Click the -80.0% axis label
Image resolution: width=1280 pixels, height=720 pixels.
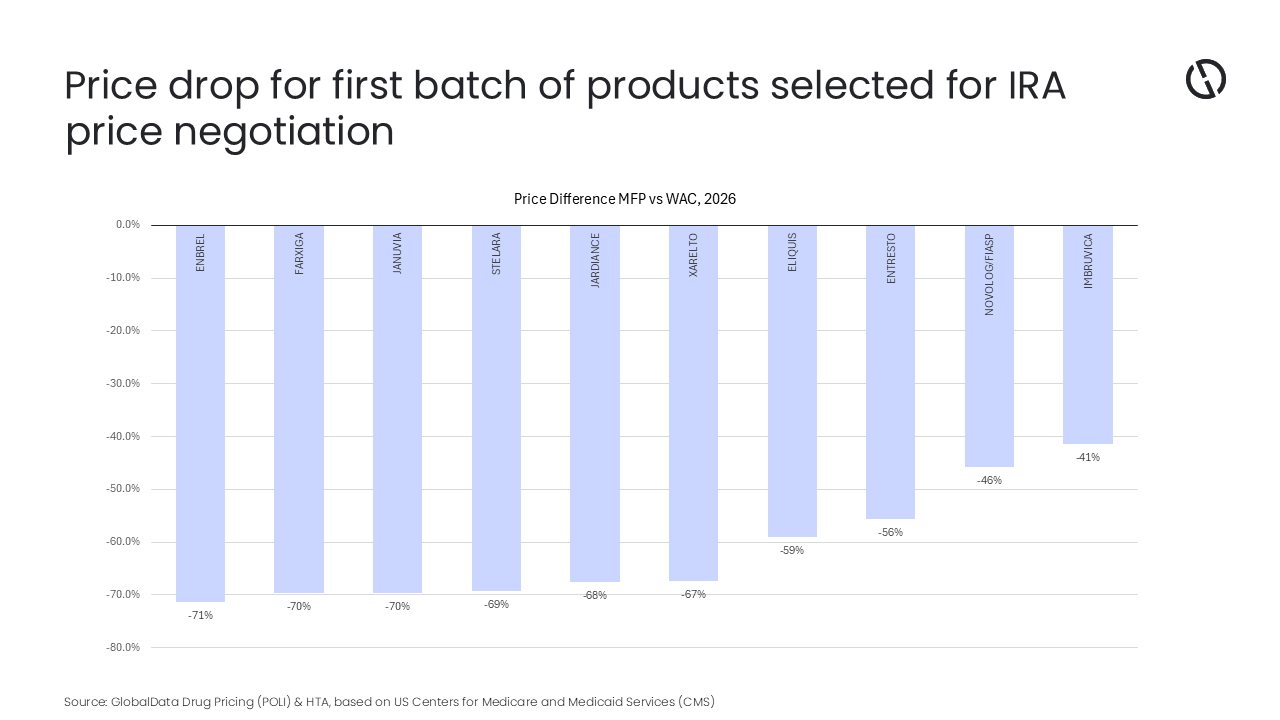(124, 647)
